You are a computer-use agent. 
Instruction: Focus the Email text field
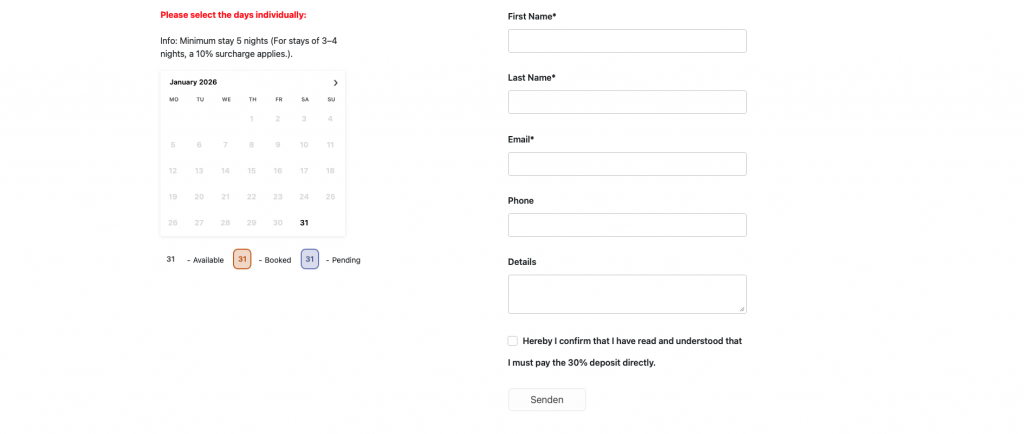tap(627, 164)
